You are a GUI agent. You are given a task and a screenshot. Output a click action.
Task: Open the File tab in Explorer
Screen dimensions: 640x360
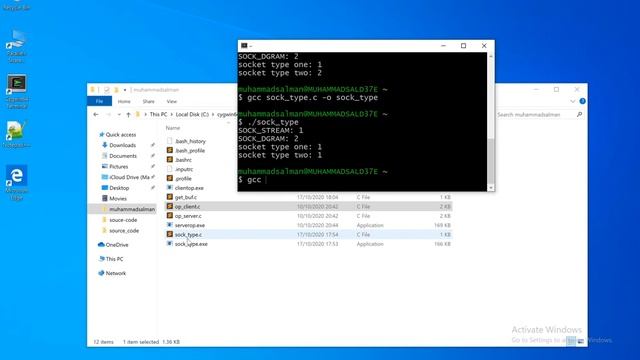pyautogui.click(x=99, y=101)
